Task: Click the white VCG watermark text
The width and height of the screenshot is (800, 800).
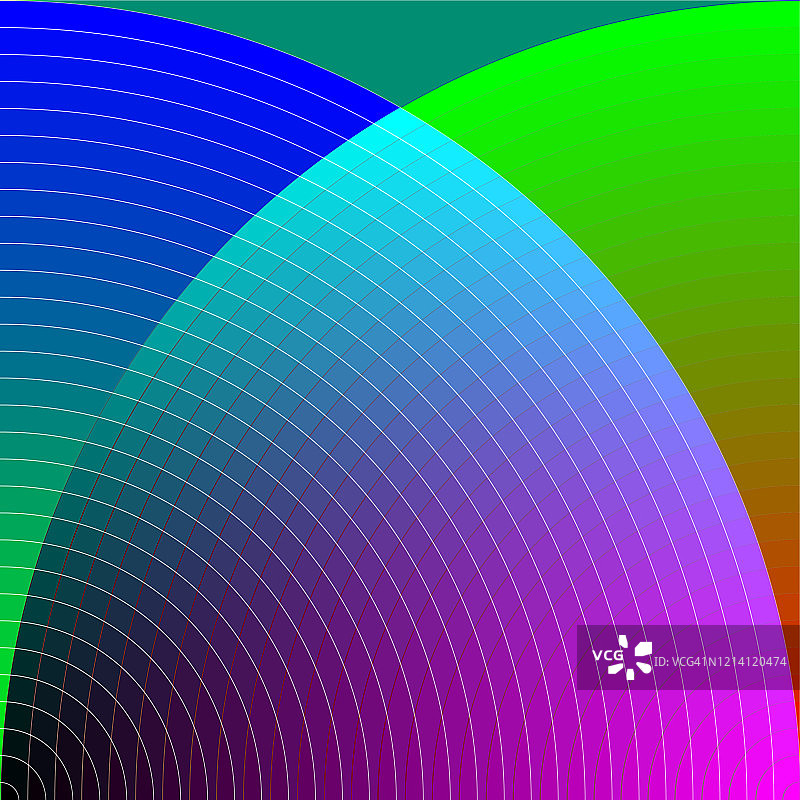Action: (607, 656)
